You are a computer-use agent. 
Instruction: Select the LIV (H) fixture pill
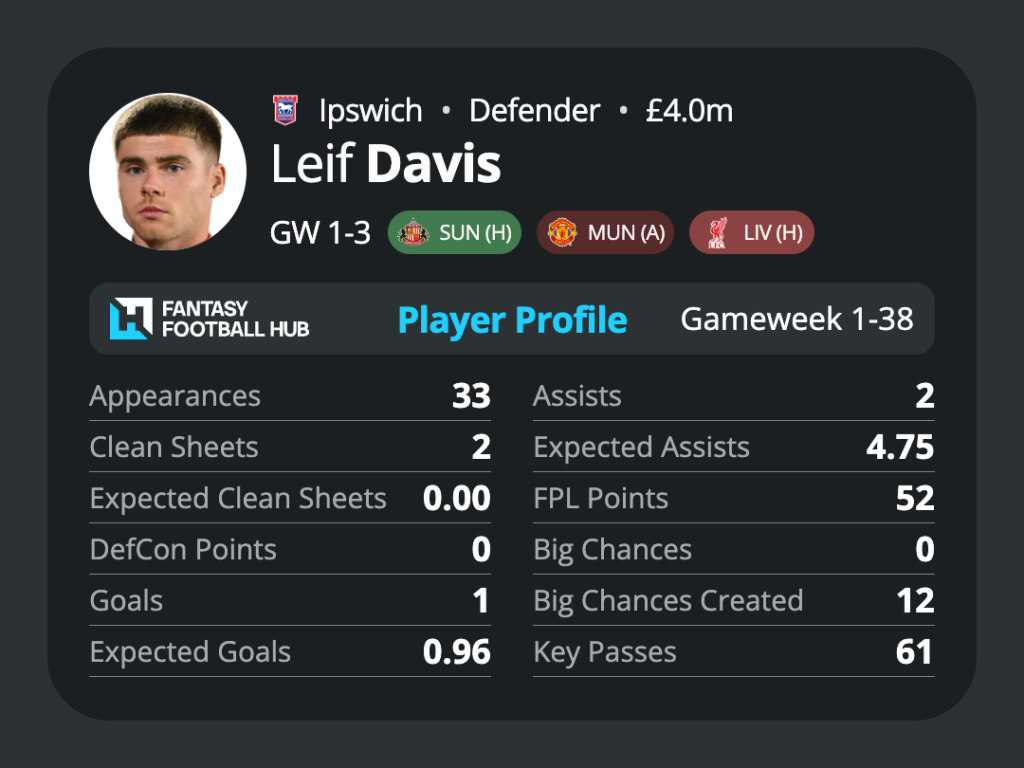(752, 232)
